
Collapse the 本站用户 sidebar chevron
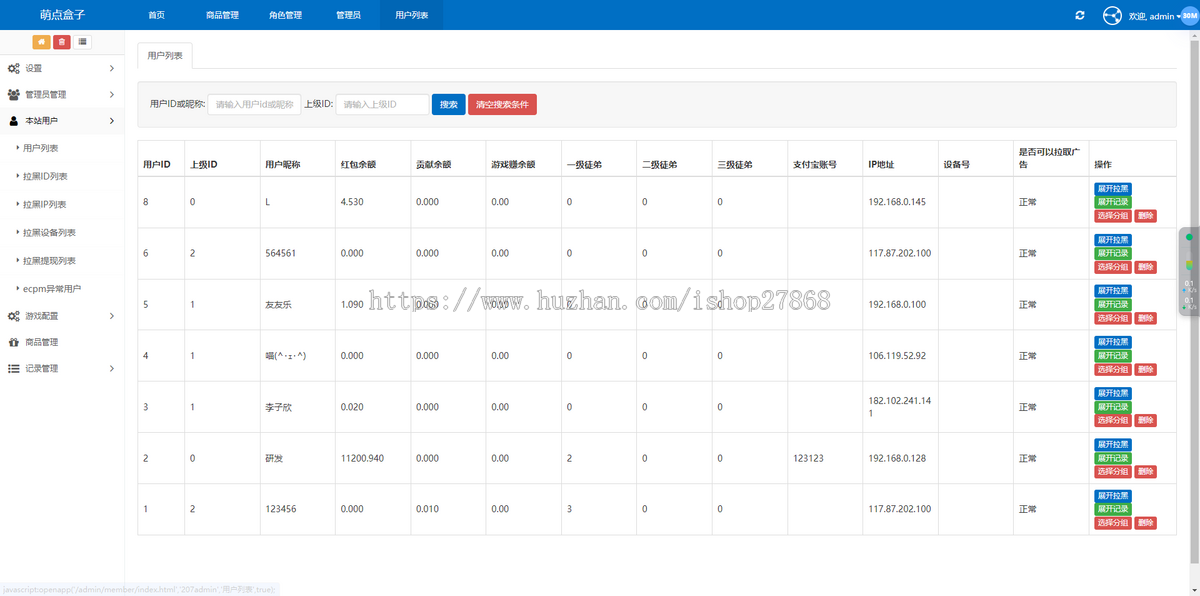pos(111,121)
